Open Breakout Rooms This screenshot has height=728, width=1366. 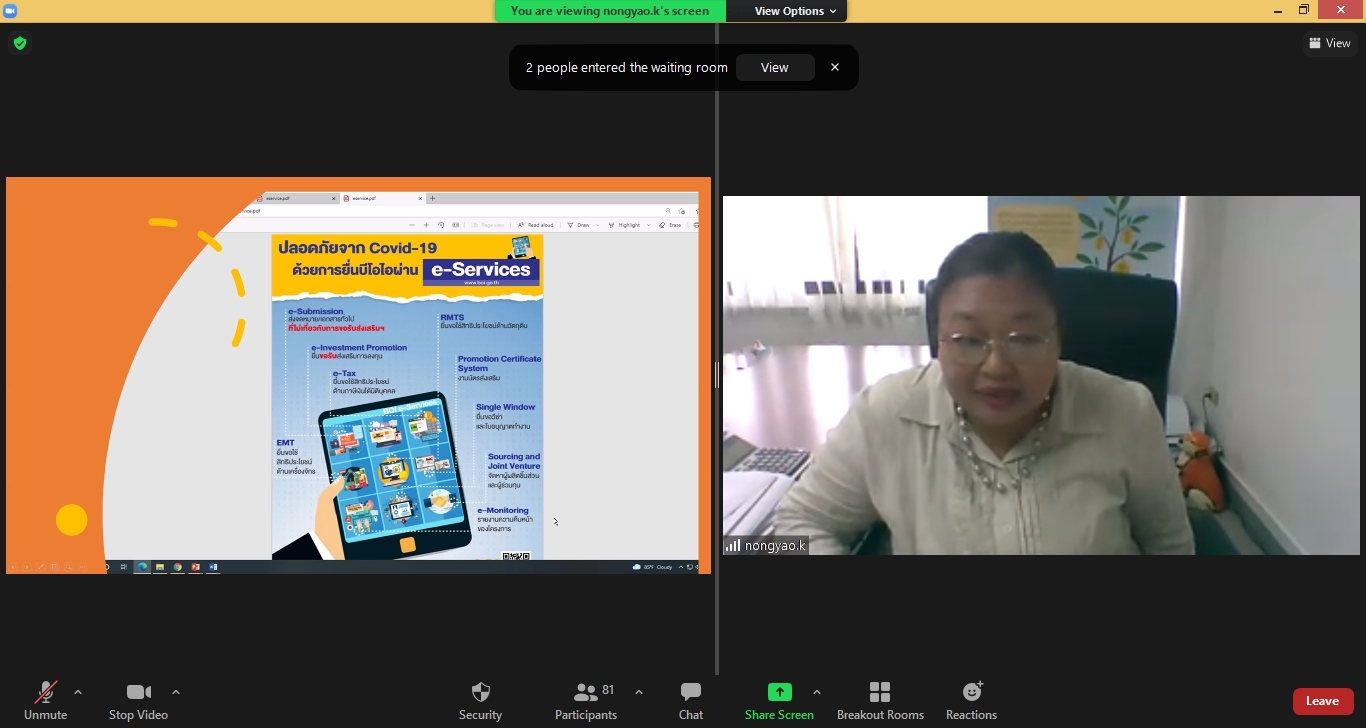pos(880,700)
